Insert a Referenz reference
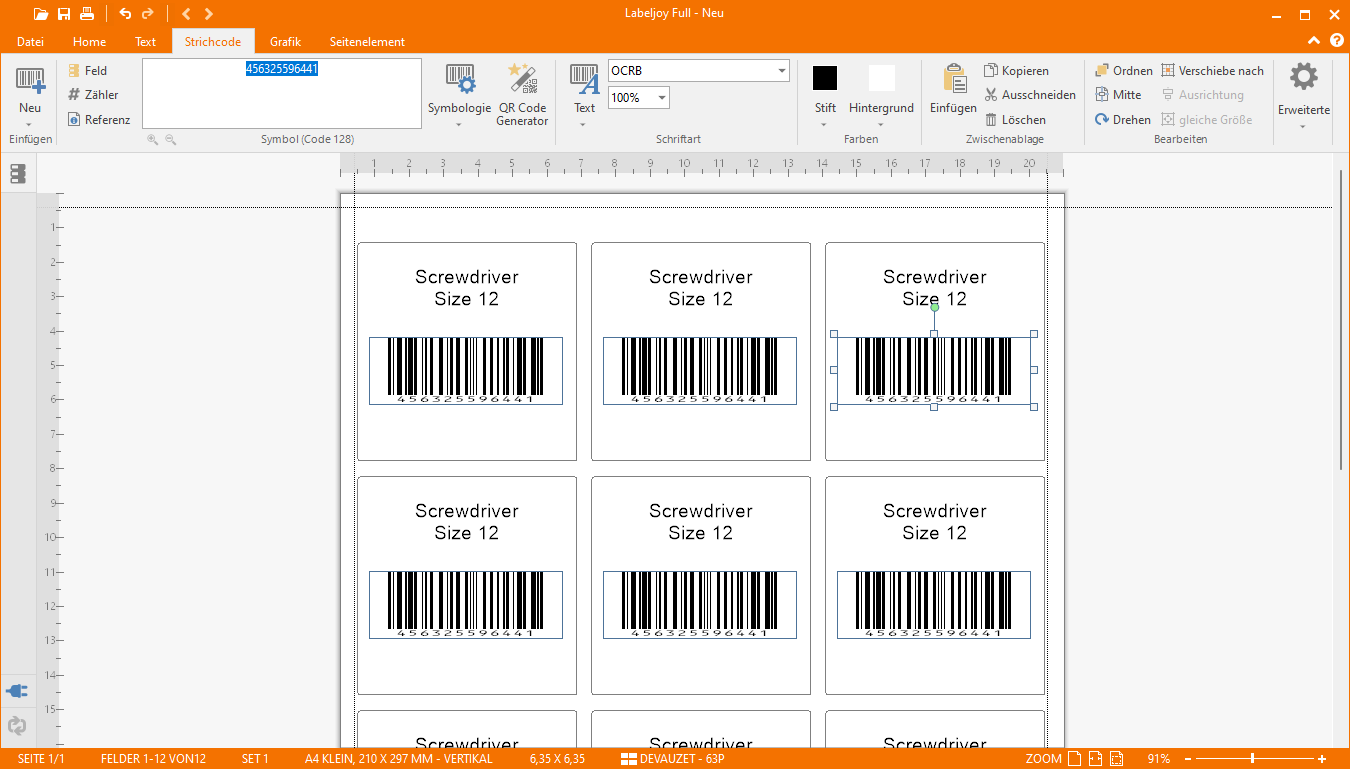1350x769 pixels. 99,120
